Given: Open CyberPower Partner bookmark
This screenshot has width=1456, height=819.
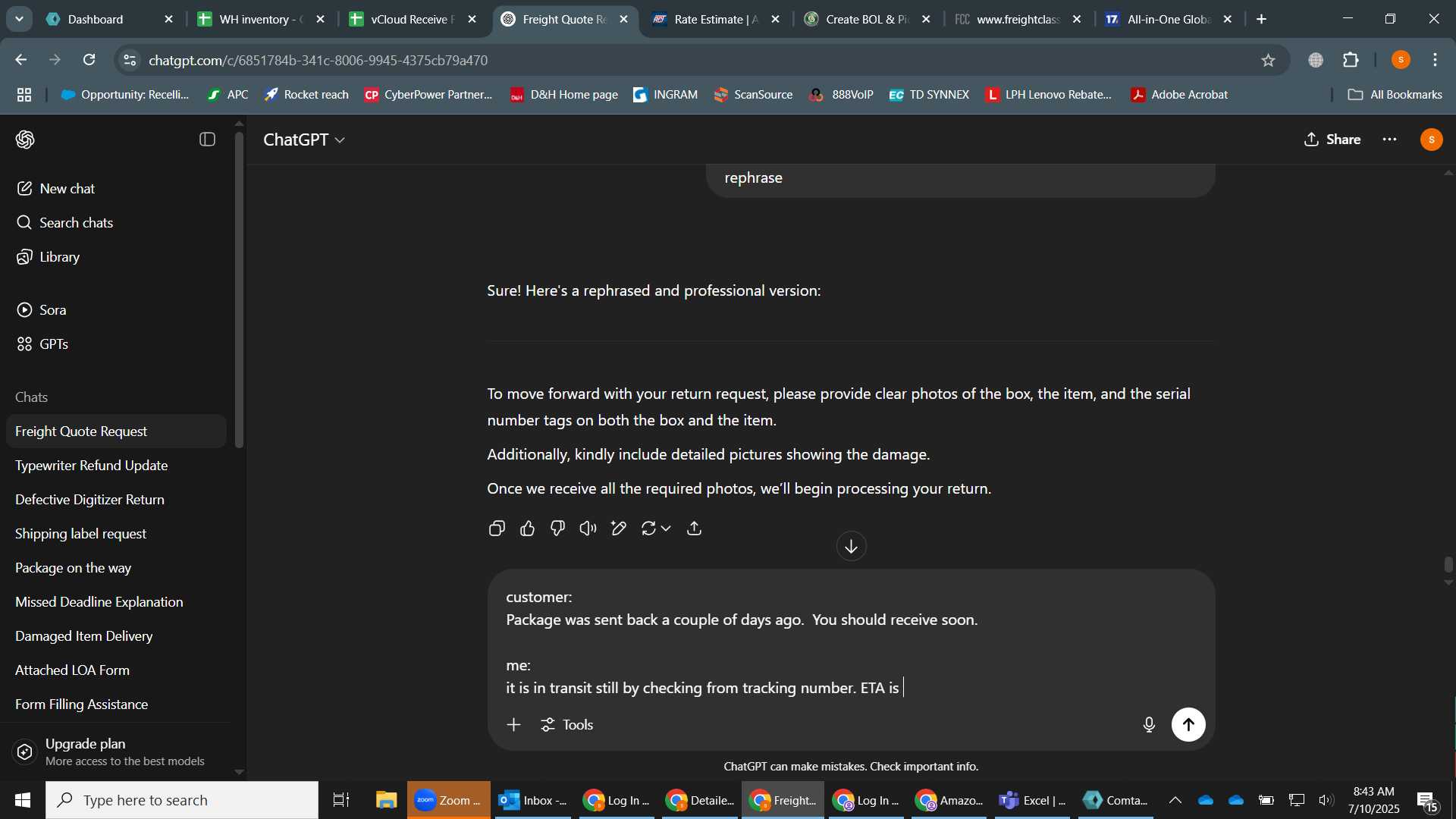Looking at the screenshot, I should [428, 95].
